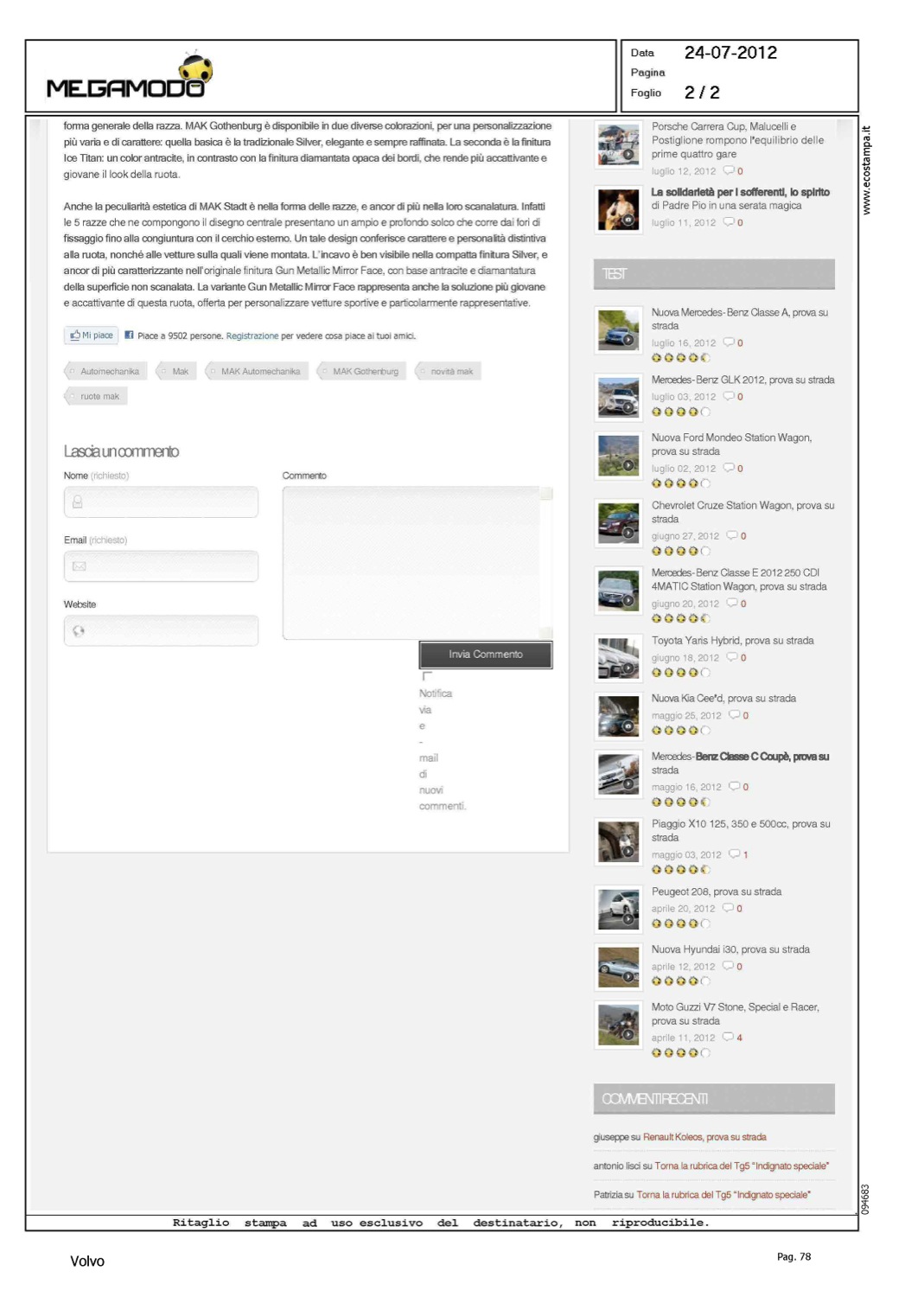Enable email notification checkbox for new comments
The image size is (924, 1297).
pos(425,677)
